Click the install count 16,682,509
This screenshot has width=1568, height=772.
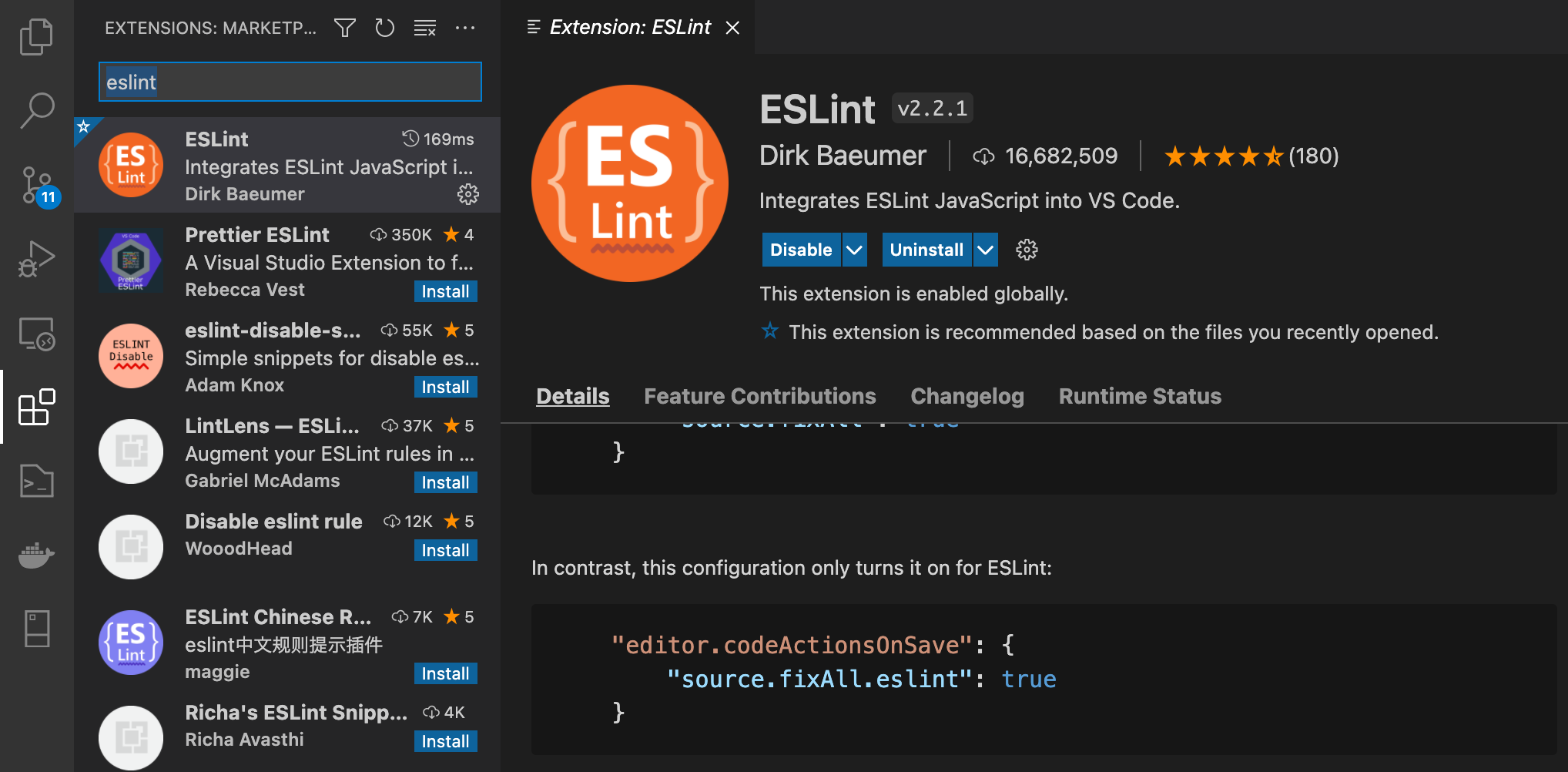pyautogui.click(x=1046, y=156)
